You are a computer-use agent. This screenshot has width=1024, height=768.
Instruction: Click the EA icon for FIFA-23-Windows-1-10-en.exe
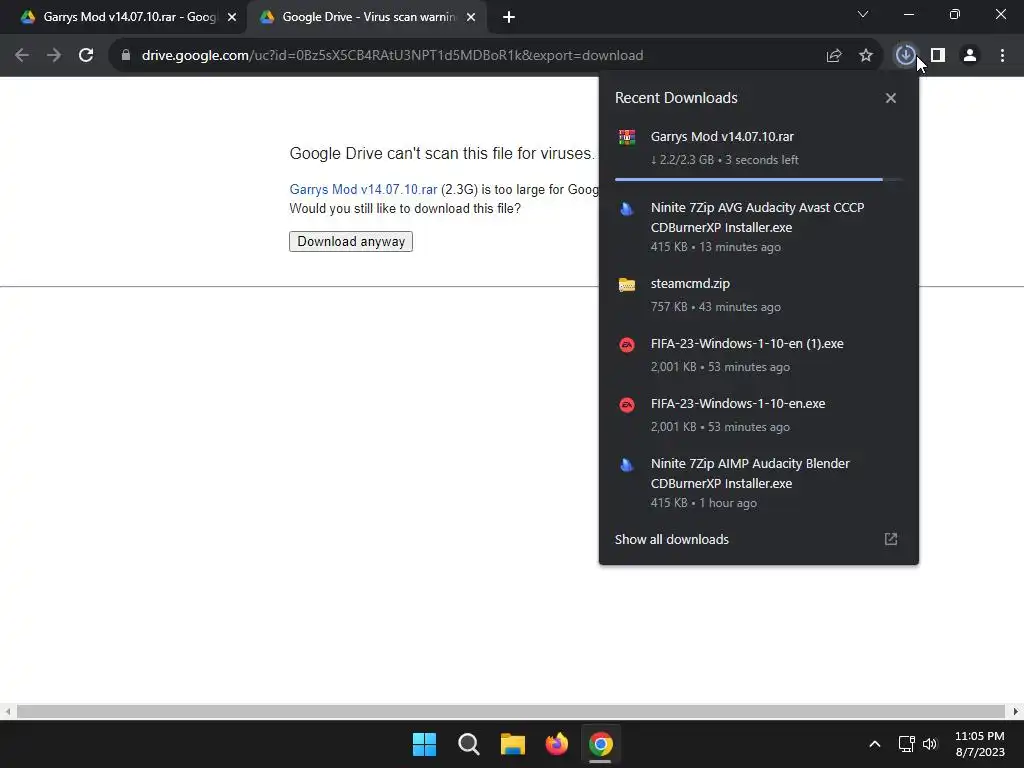[x=627, y=405]
